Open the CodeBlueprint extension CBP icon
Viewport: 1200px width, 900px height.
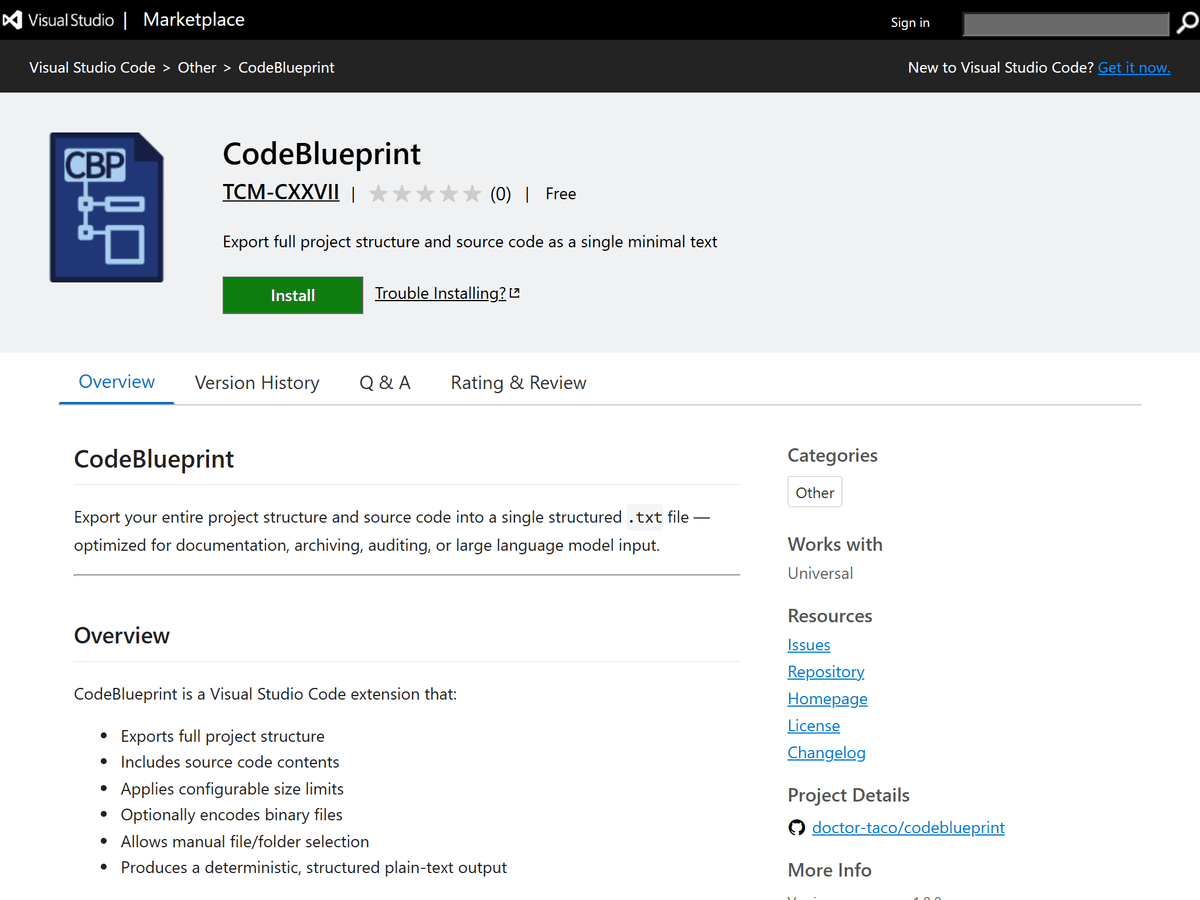pyautogui.click(x=106, y=207)
